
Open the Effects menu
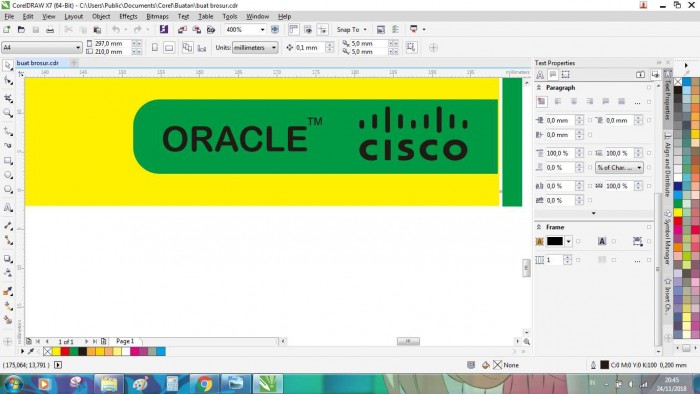(x=128, y=17)
